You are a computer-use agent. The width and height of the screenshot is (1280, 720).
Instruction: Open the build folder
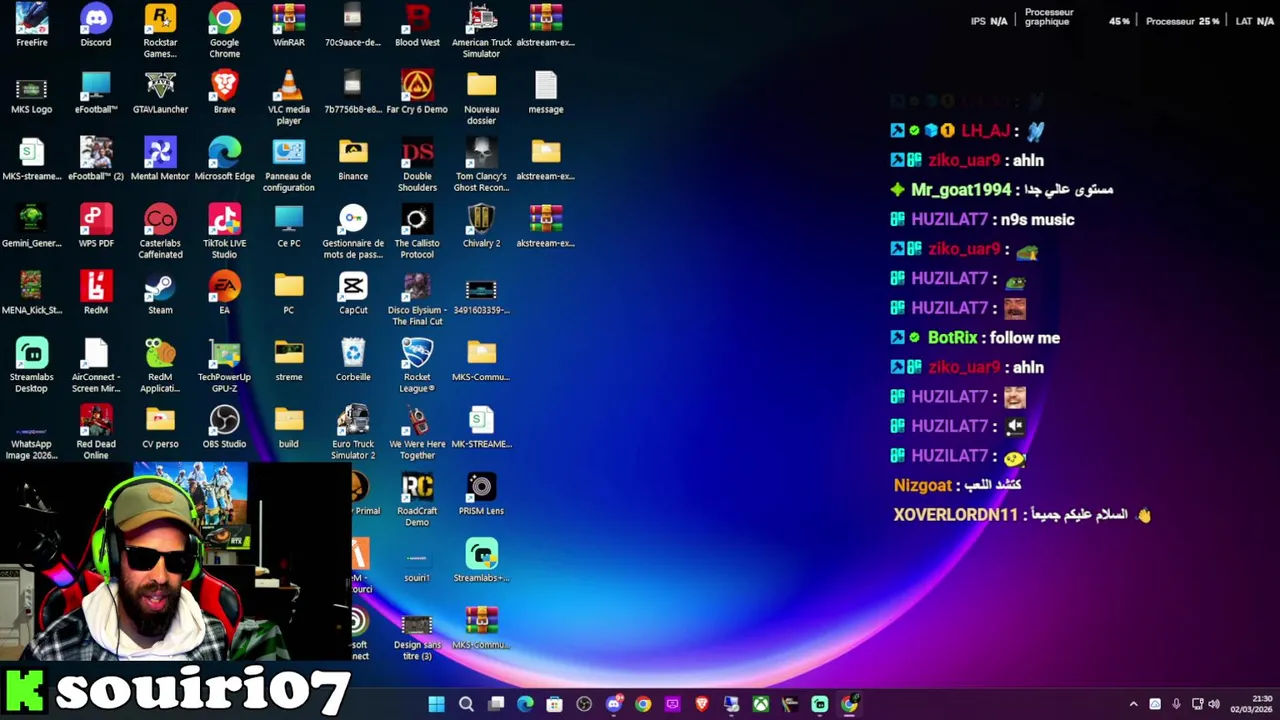point(289,428)
